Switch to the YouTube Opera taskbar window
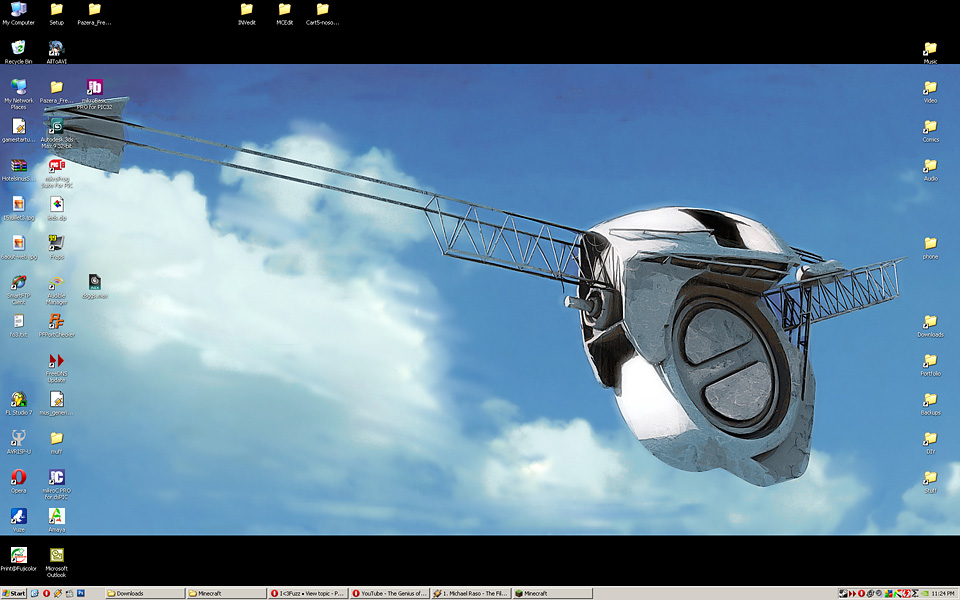960x600 pixels. 389,593
